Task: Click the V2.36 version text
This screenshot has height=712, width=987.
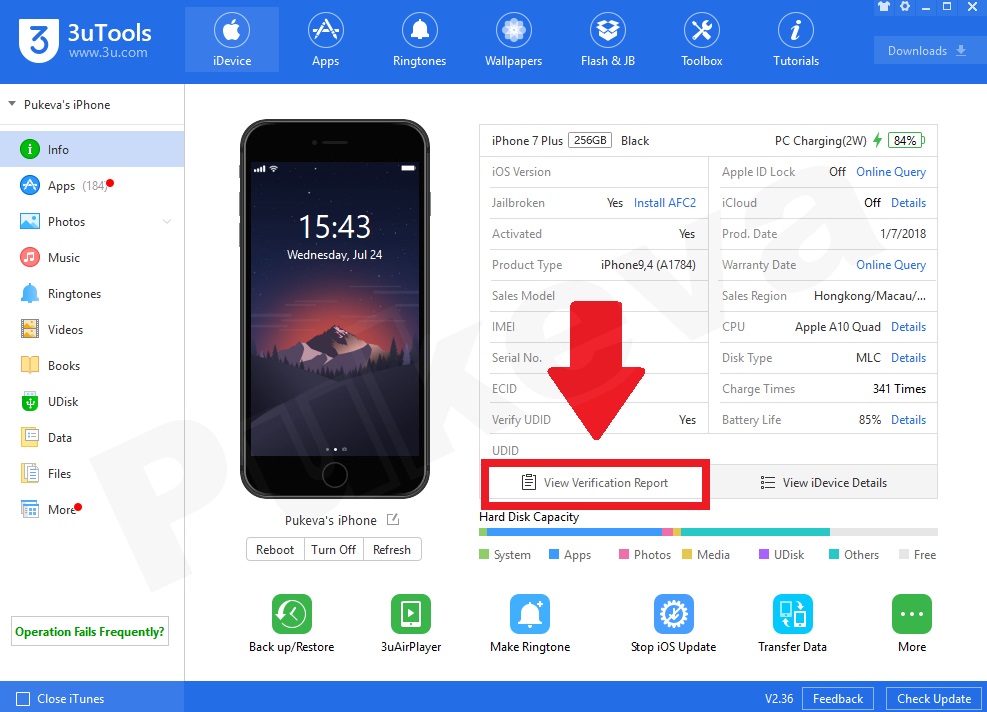Action: (x=779, y=699)
